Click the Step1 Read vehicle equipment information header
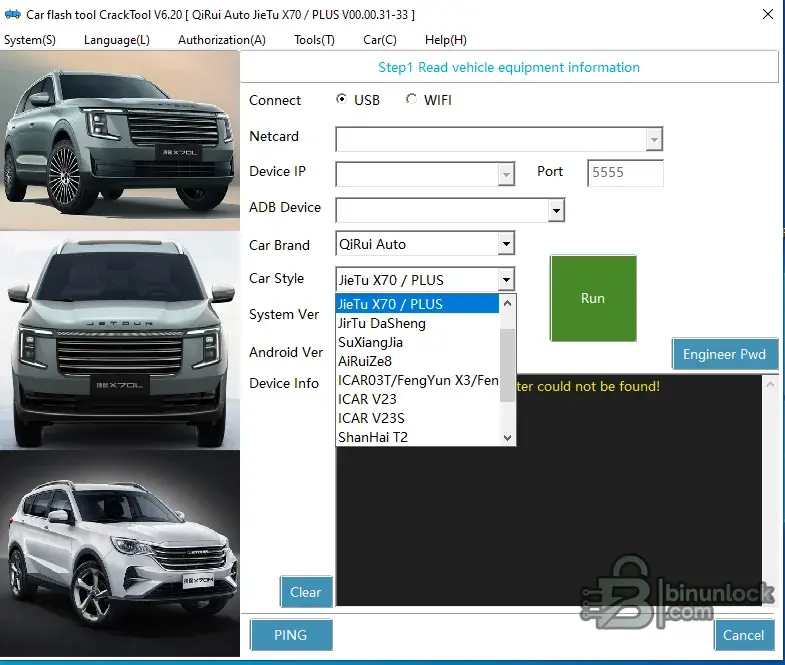This screenshot has height=665, width=785. [x=509, y=67]
